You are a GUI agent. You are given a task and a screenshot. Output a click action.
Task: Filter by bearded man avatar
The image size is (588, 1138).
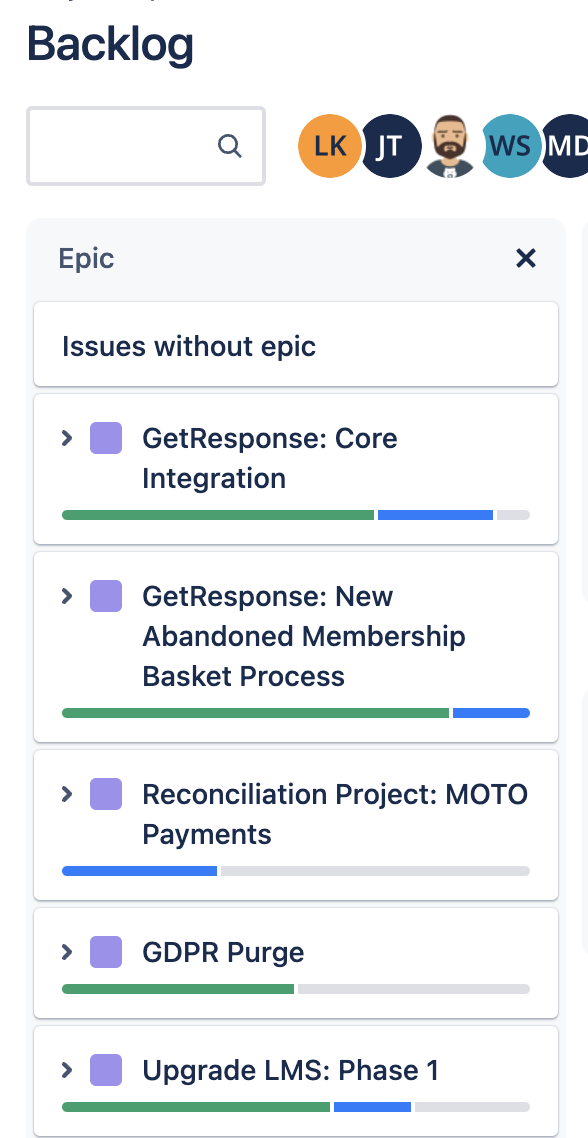tap(450, 146)
